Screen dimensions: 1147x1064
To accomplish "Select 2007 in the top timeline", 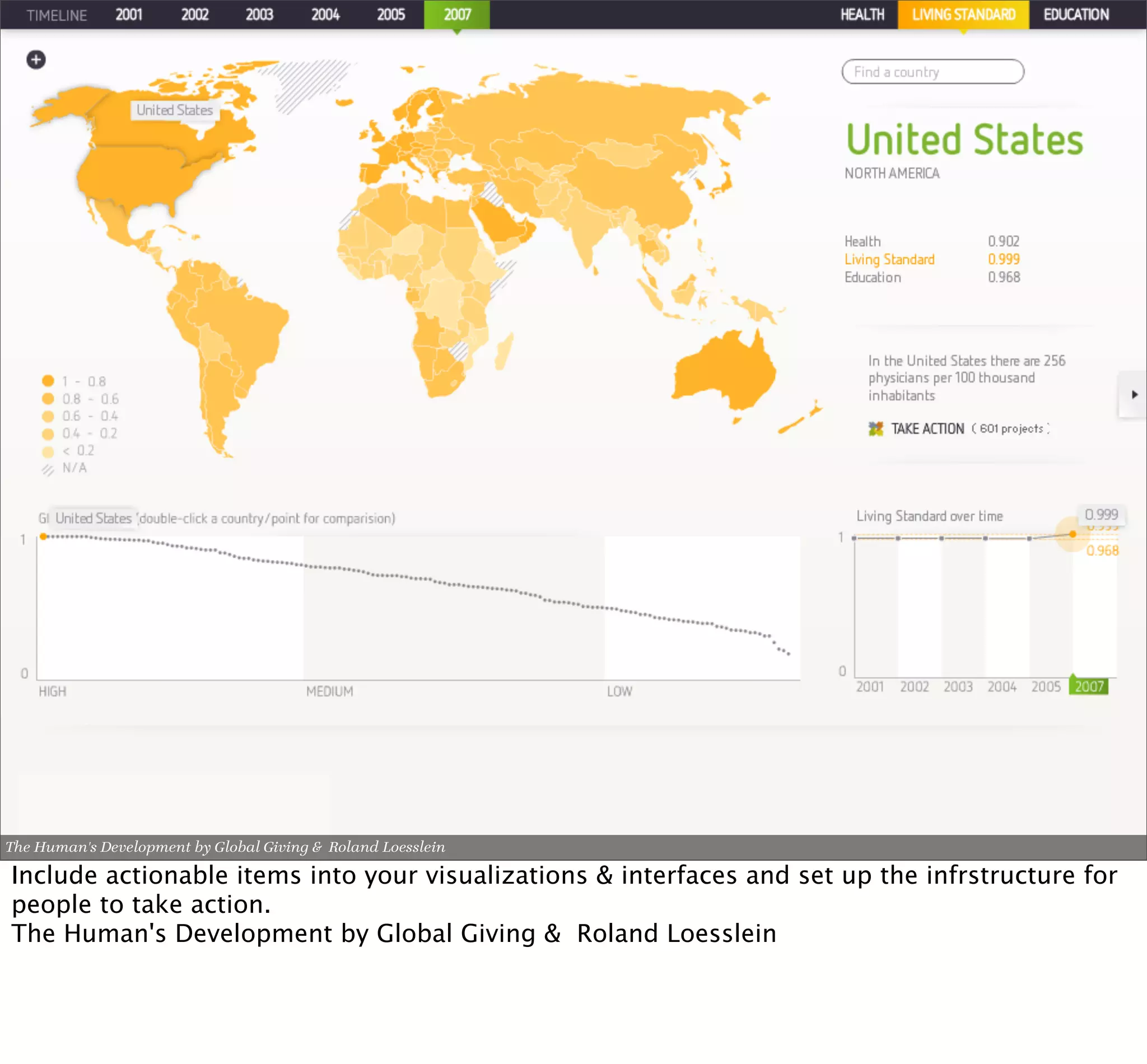I will (457, 15).
